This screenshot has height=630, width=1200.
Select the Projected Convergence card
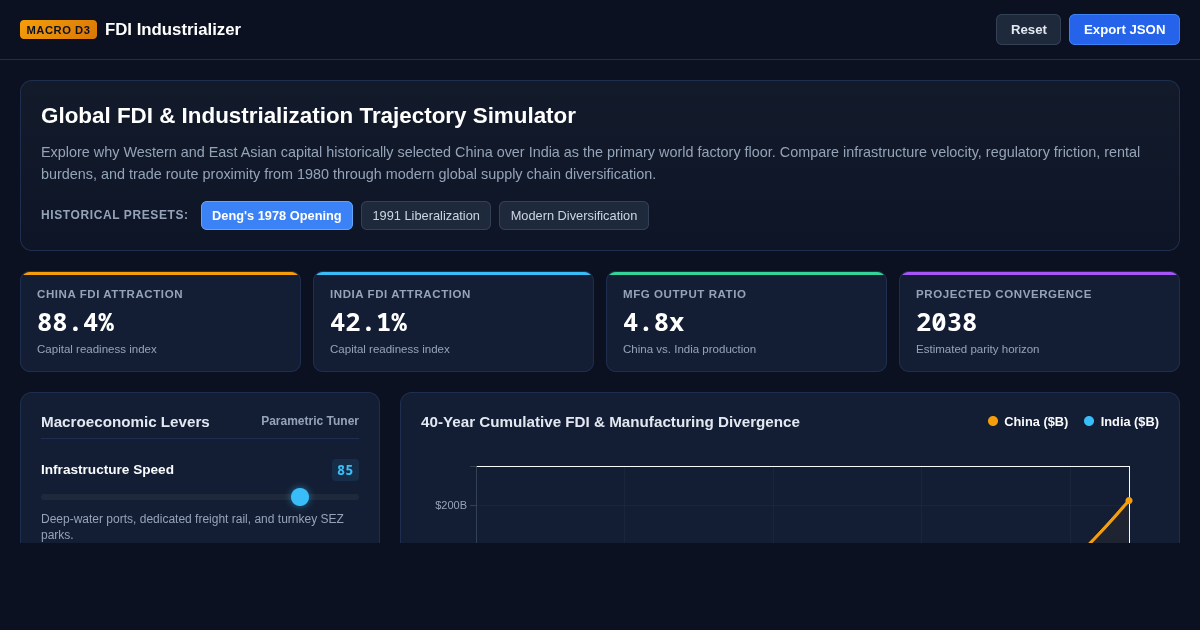(1039, 322)
